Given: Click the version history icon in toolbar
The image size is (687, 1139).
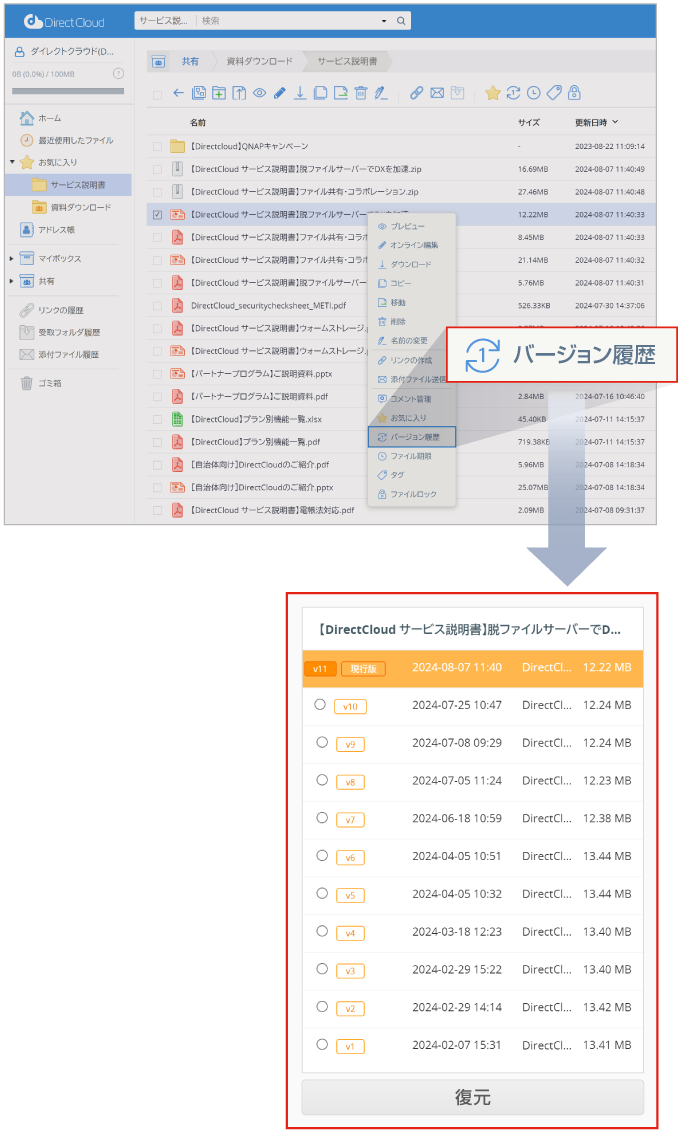Looking at the screenshot, I should click(x=513, y=93).
